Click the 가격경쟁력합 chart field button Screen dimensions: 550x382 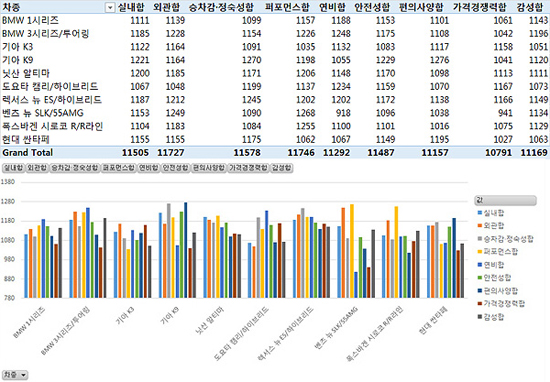point(248,168)
